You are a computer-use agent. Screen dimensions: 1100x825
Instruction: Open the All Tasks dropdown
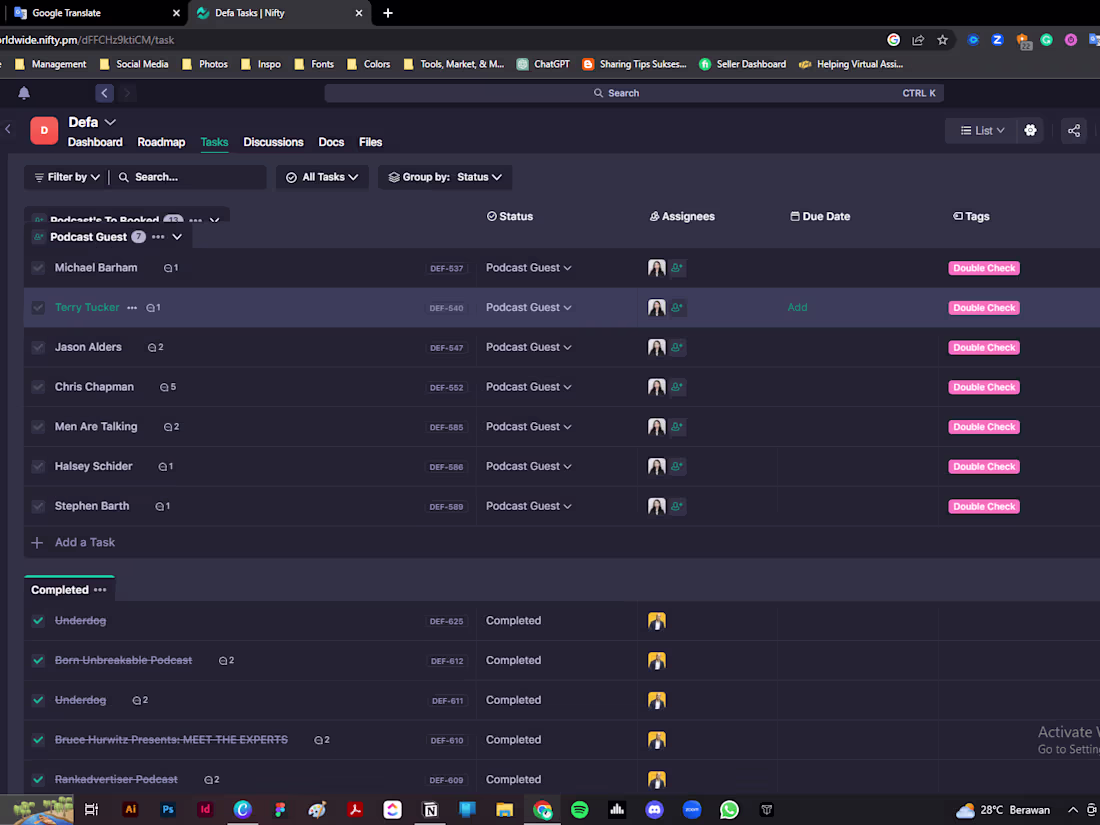click(322, 177)
